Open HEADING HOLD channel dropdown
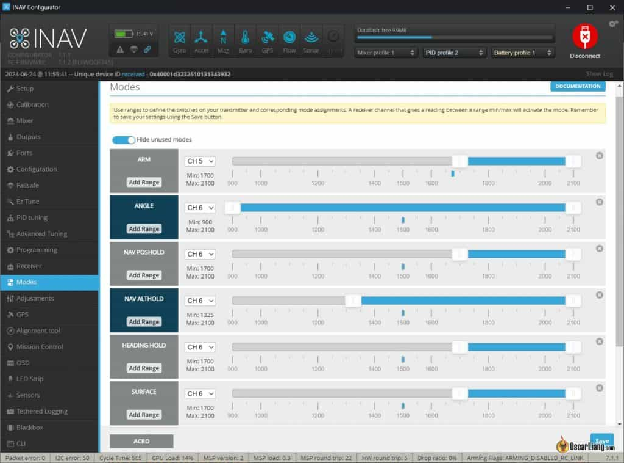The image size is (624, 463). tap(200, 347)
